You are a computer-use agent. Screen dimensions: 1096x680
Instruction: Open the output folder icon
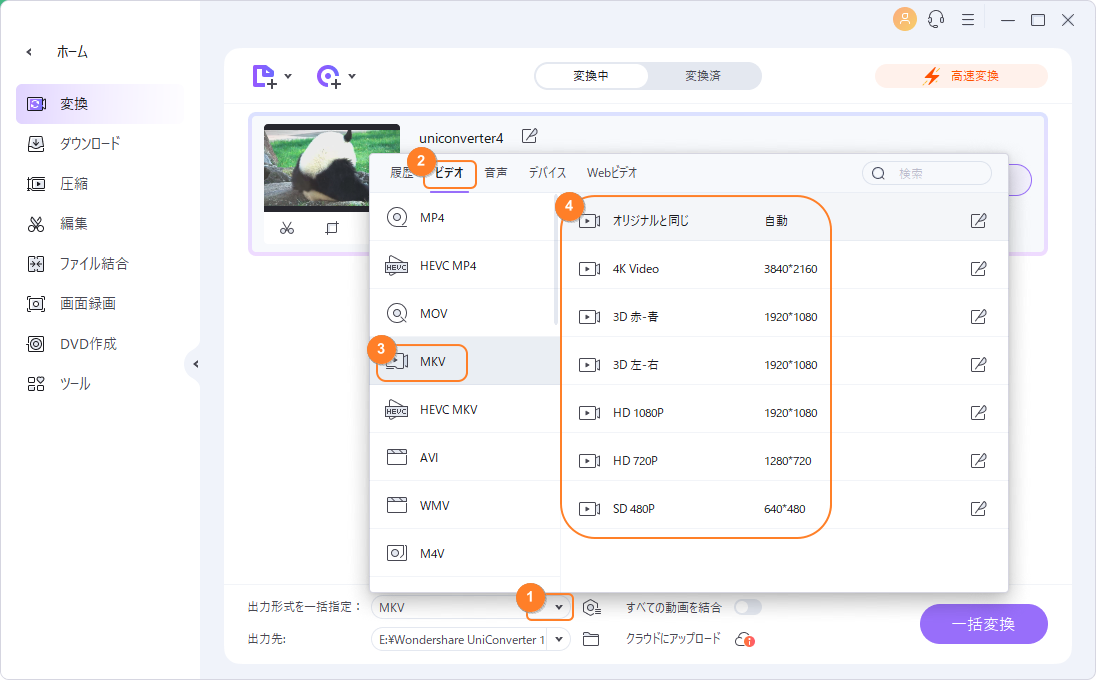click(591, 639)
